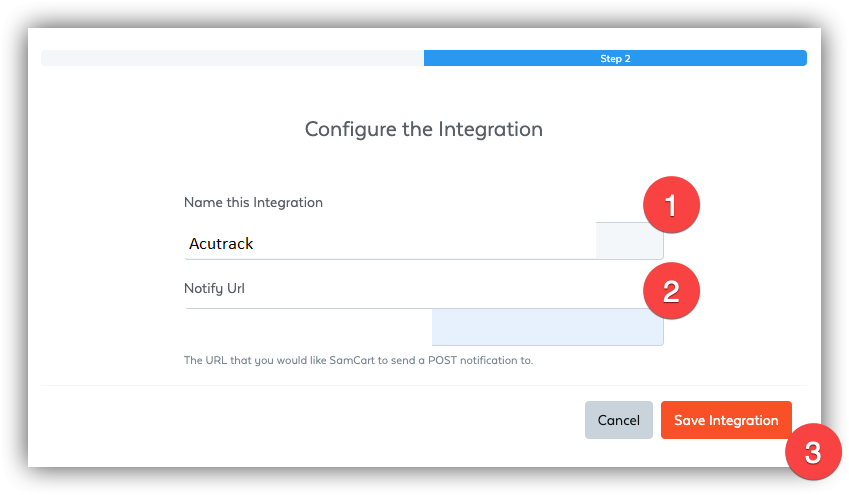Click the Name this Integration label
Image resolution: width=849 pixels, height=495 pixels.
click(x=253, y=203)
